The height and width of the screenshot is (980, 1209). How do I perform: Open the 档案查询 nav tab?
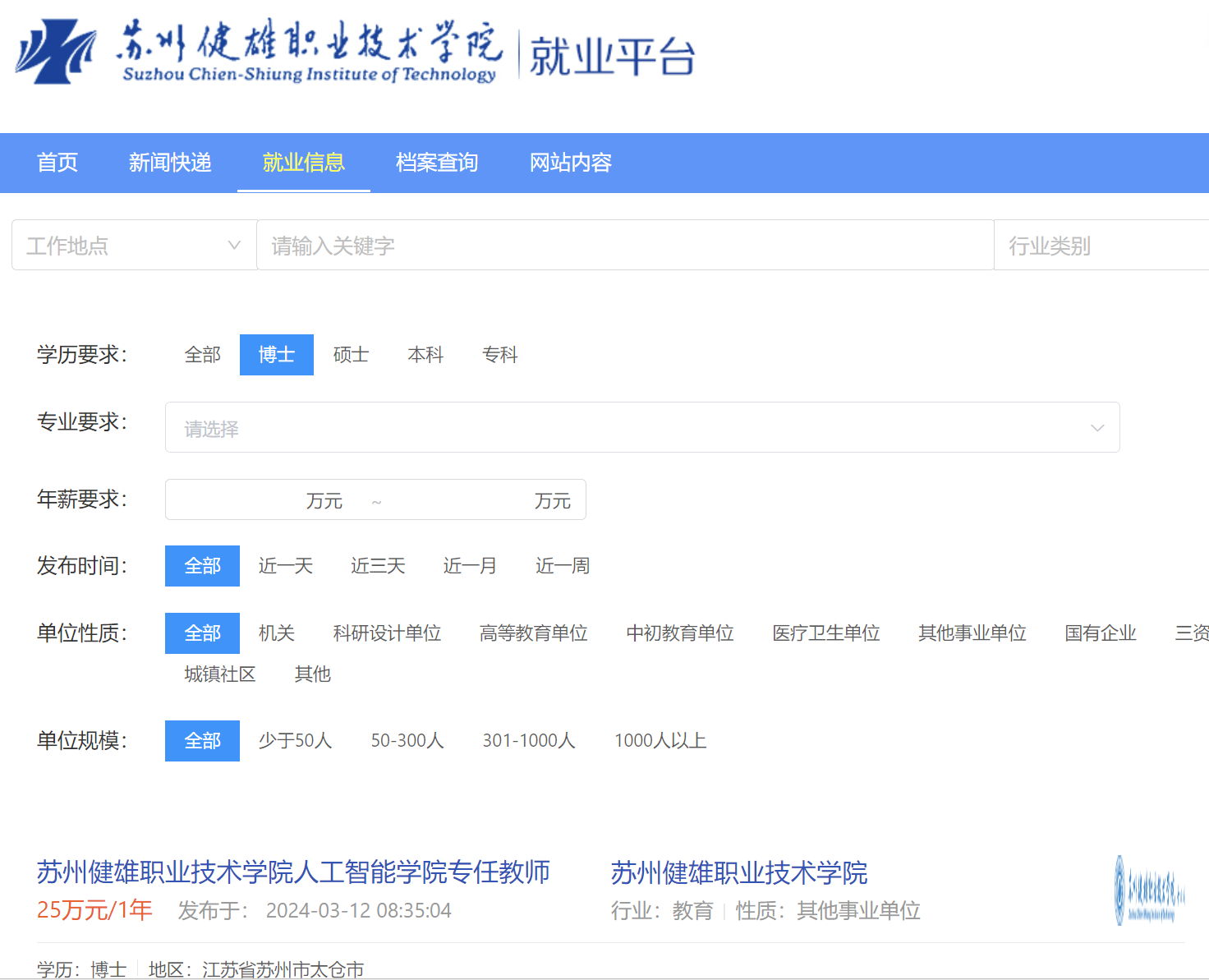click(x=437, y=163)
